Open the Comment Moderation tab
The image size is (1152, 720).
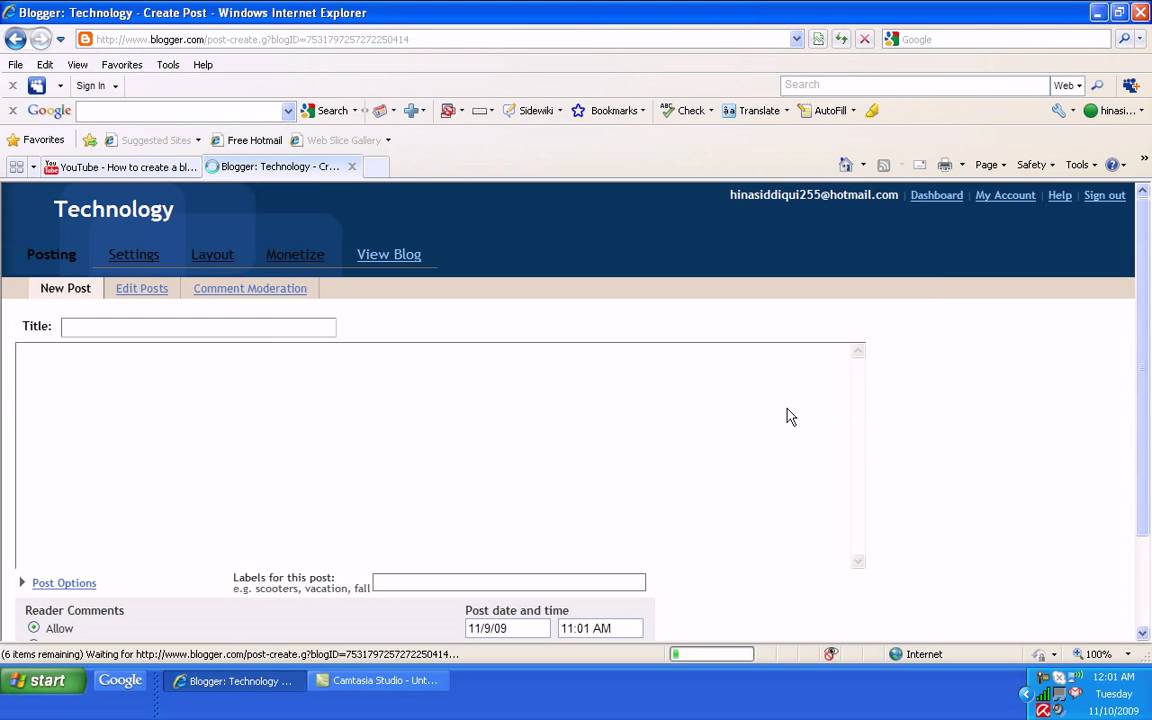click(250, 288)
